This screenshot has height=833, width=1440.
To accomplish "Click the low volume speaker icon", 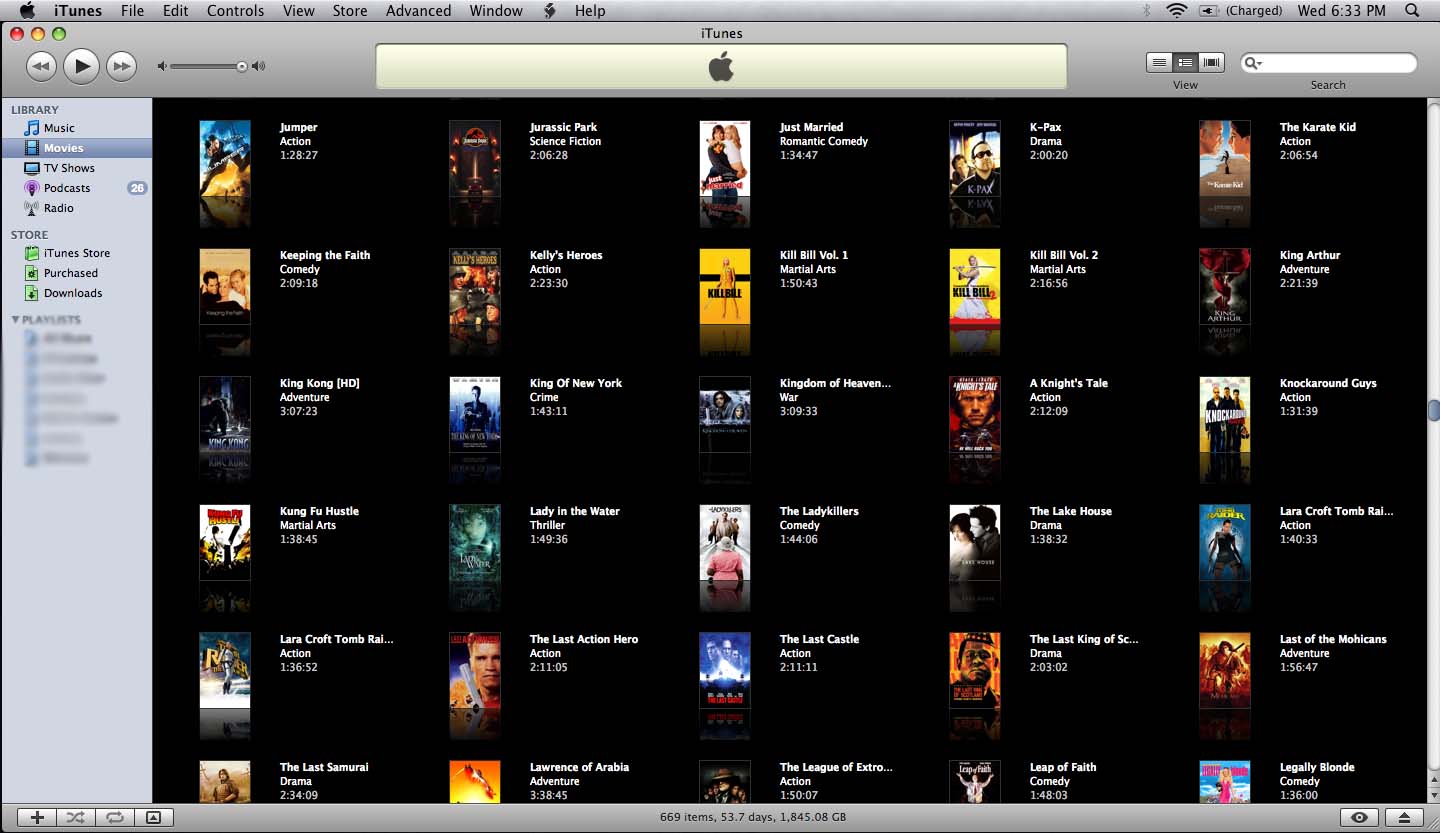I will click(x=162, y=66).
